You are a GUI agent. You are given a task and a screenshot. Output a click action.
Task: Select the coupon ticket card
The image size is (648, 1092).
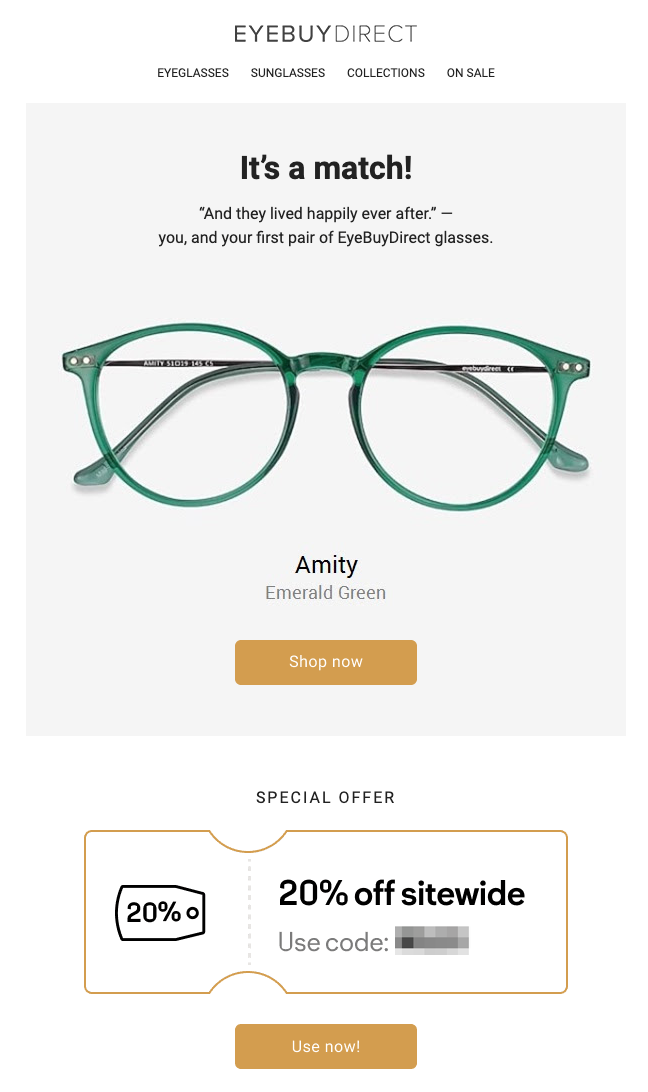[x=325, y=911]
